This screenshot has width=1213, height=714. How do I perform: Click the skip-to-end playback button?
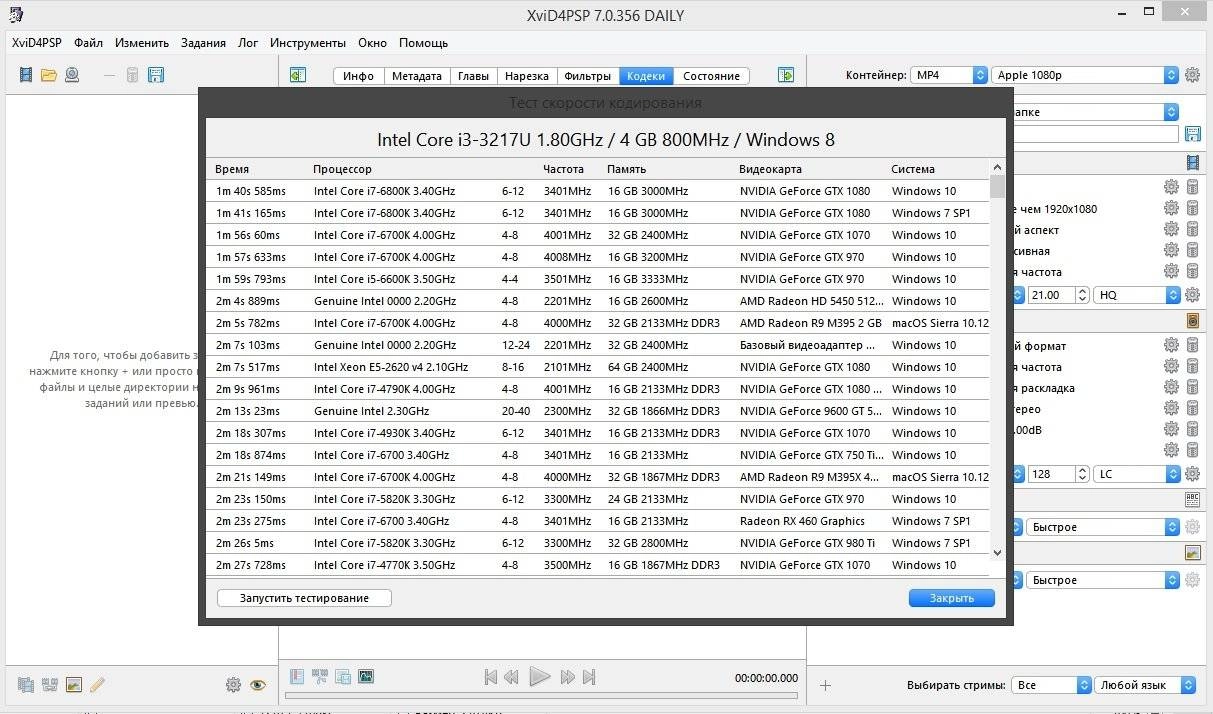[x=589, y=677]
